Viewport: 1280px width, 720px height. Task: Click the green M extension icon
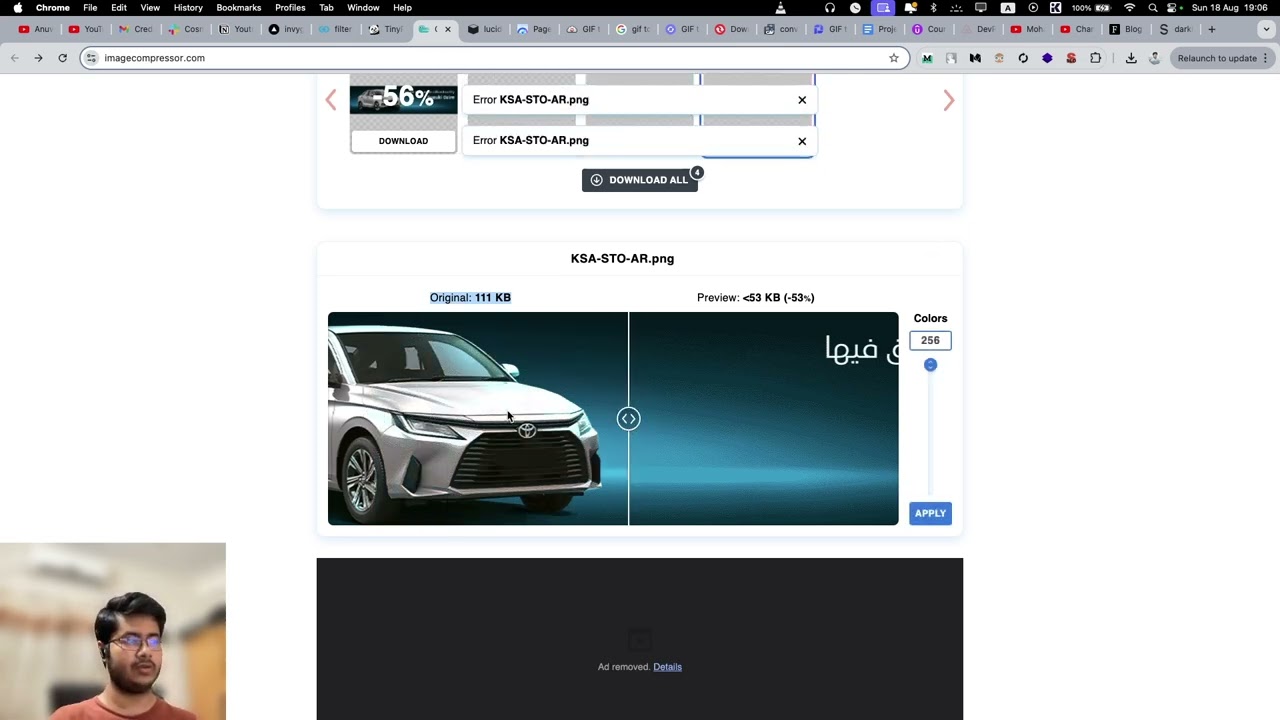click(x=927, y=58)
